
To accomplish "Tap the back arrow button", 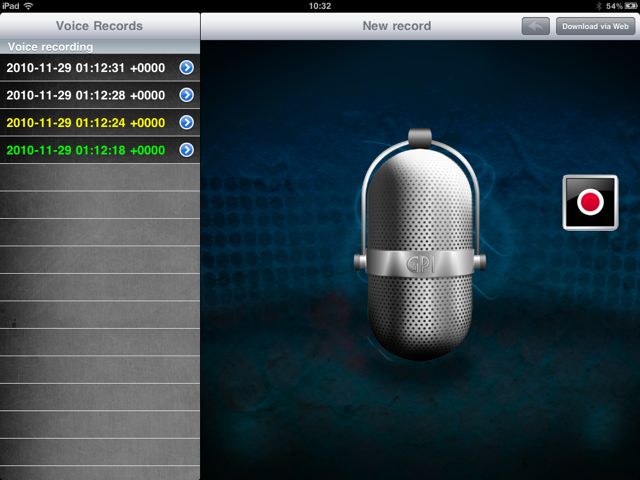I will [x=536, y=26].
